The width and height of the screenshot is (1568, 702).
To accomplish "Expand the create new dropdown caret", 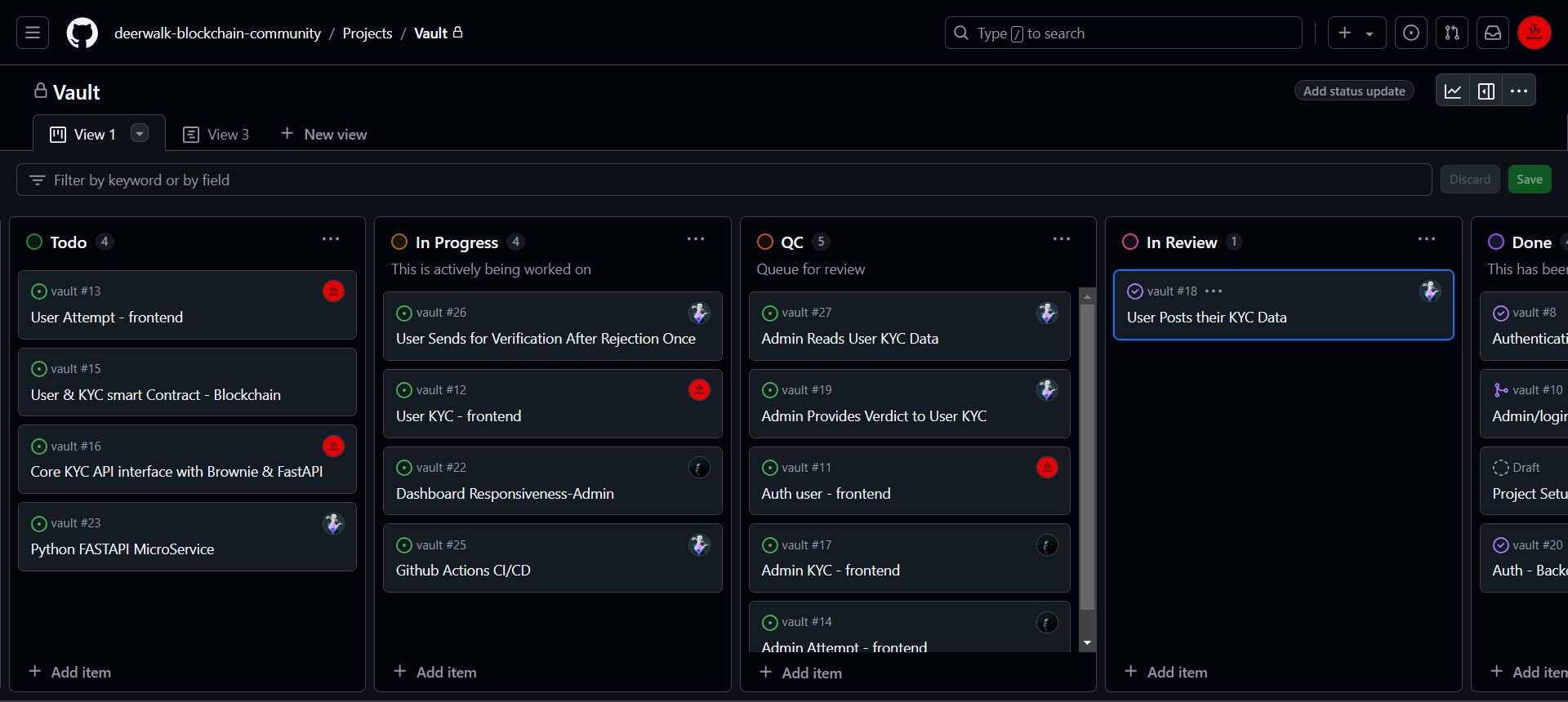I will point(1370,33).
